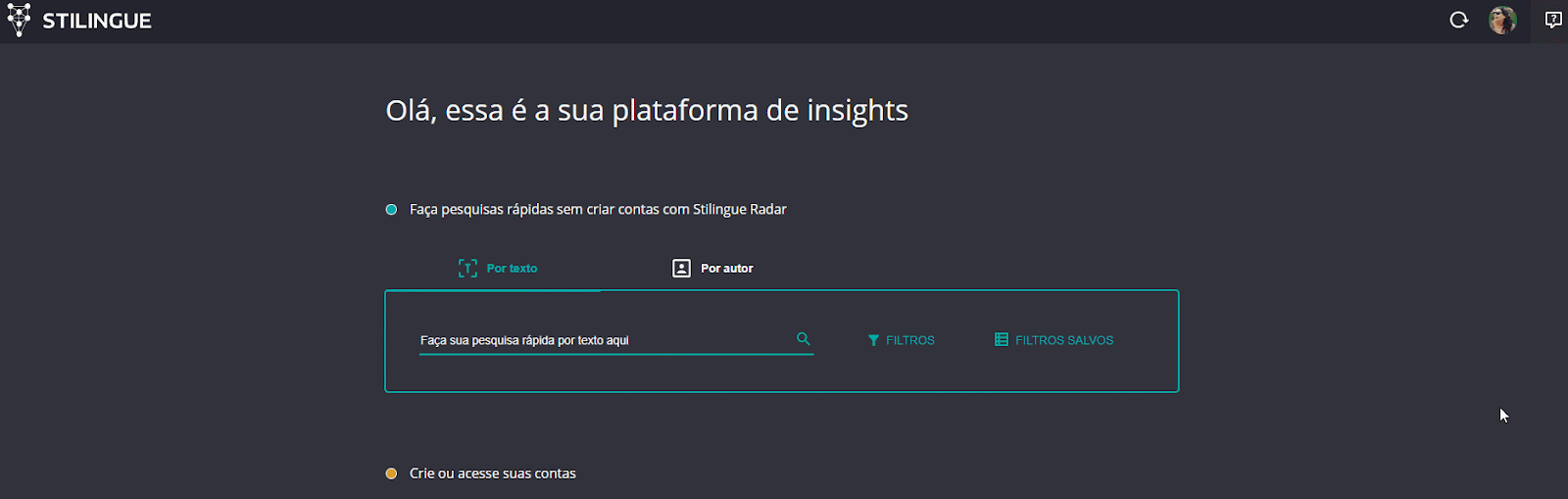
Task: Click the Olá plataforma de insights heading
Action: pos(647,111)
